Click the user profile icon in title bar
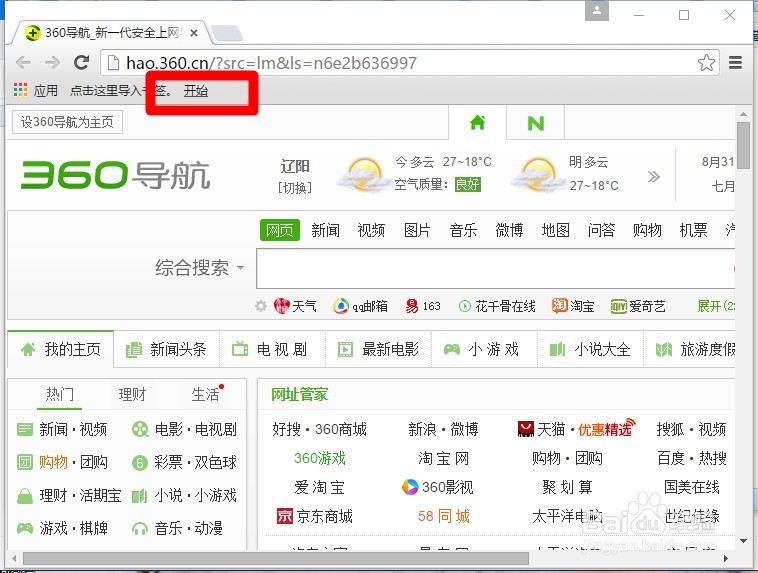This screenshot has height=573, width=758. pyautogui.click(x=597, y=11)
